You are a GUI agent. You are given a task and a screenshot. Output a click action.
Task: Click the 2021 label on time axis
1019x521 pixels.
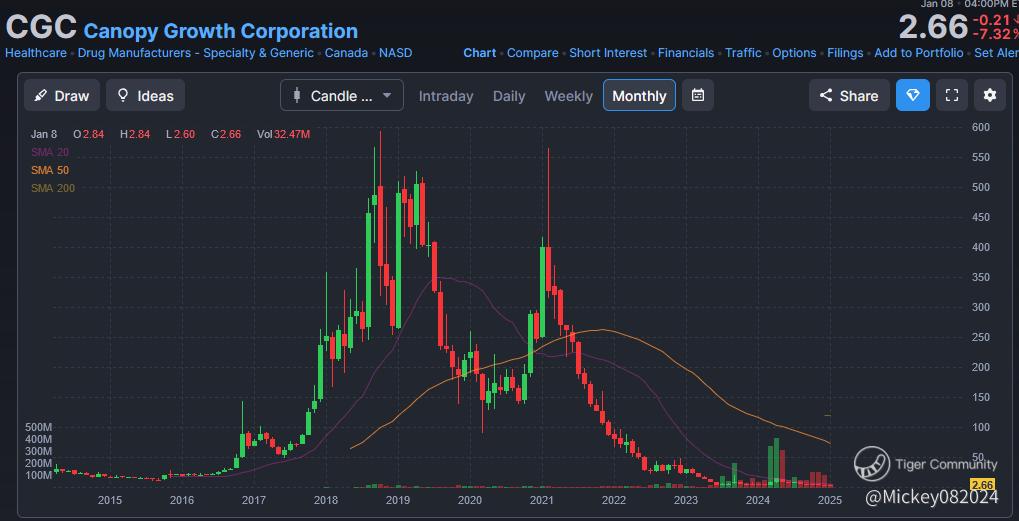click(x=541, y=500)
